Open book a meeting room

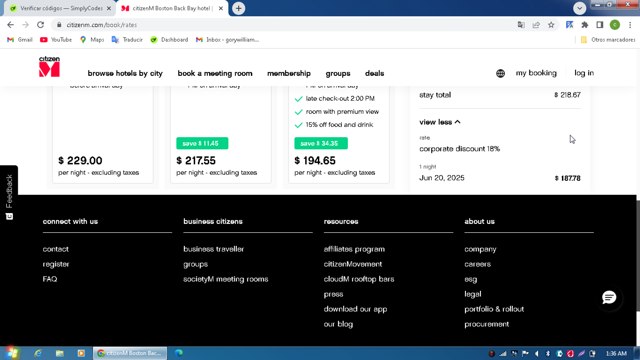pyautogui.click(x=215, y=73)
